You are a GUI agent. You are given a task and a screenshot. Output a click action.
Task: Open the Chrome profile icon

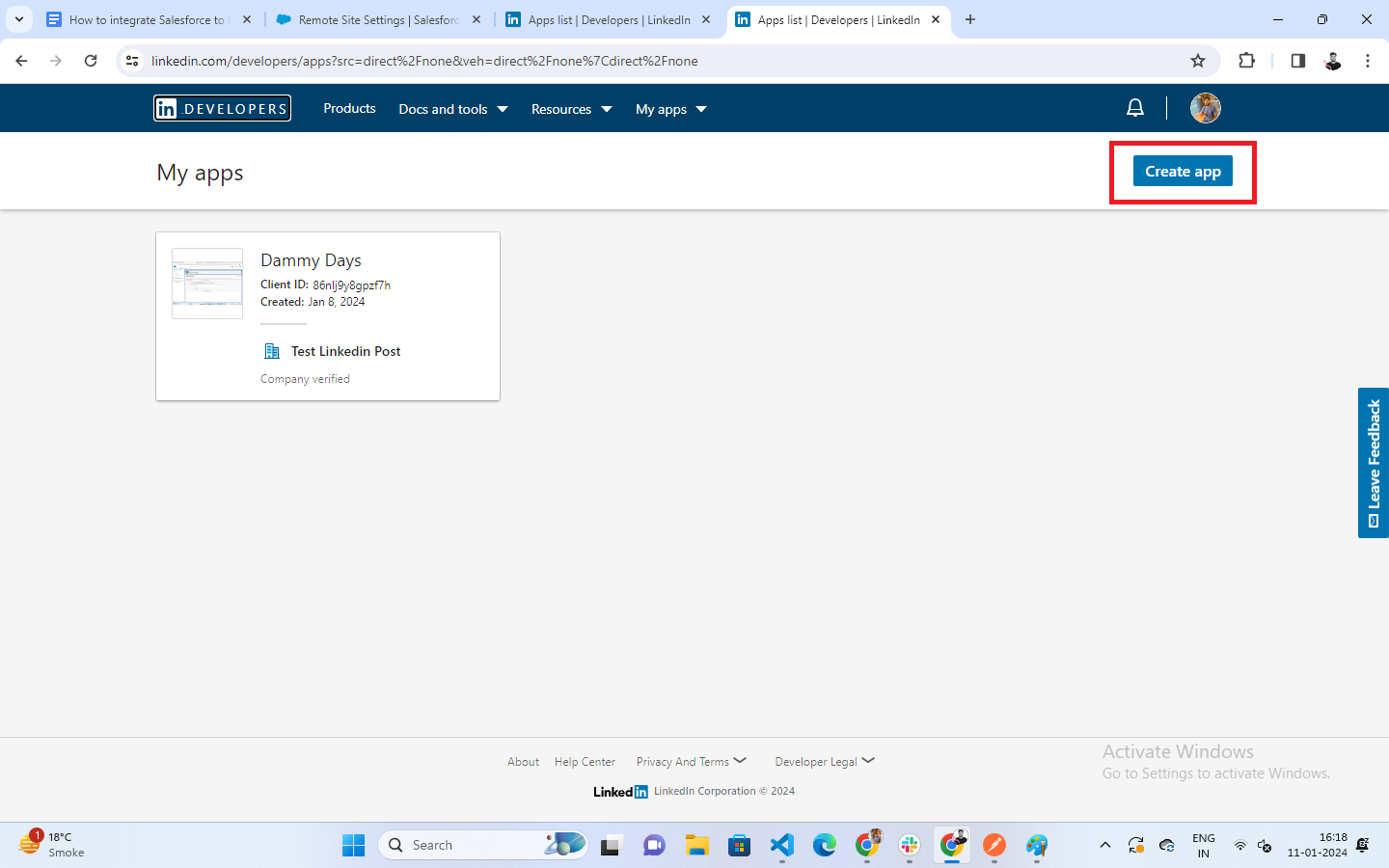(x=1333, y=61)
